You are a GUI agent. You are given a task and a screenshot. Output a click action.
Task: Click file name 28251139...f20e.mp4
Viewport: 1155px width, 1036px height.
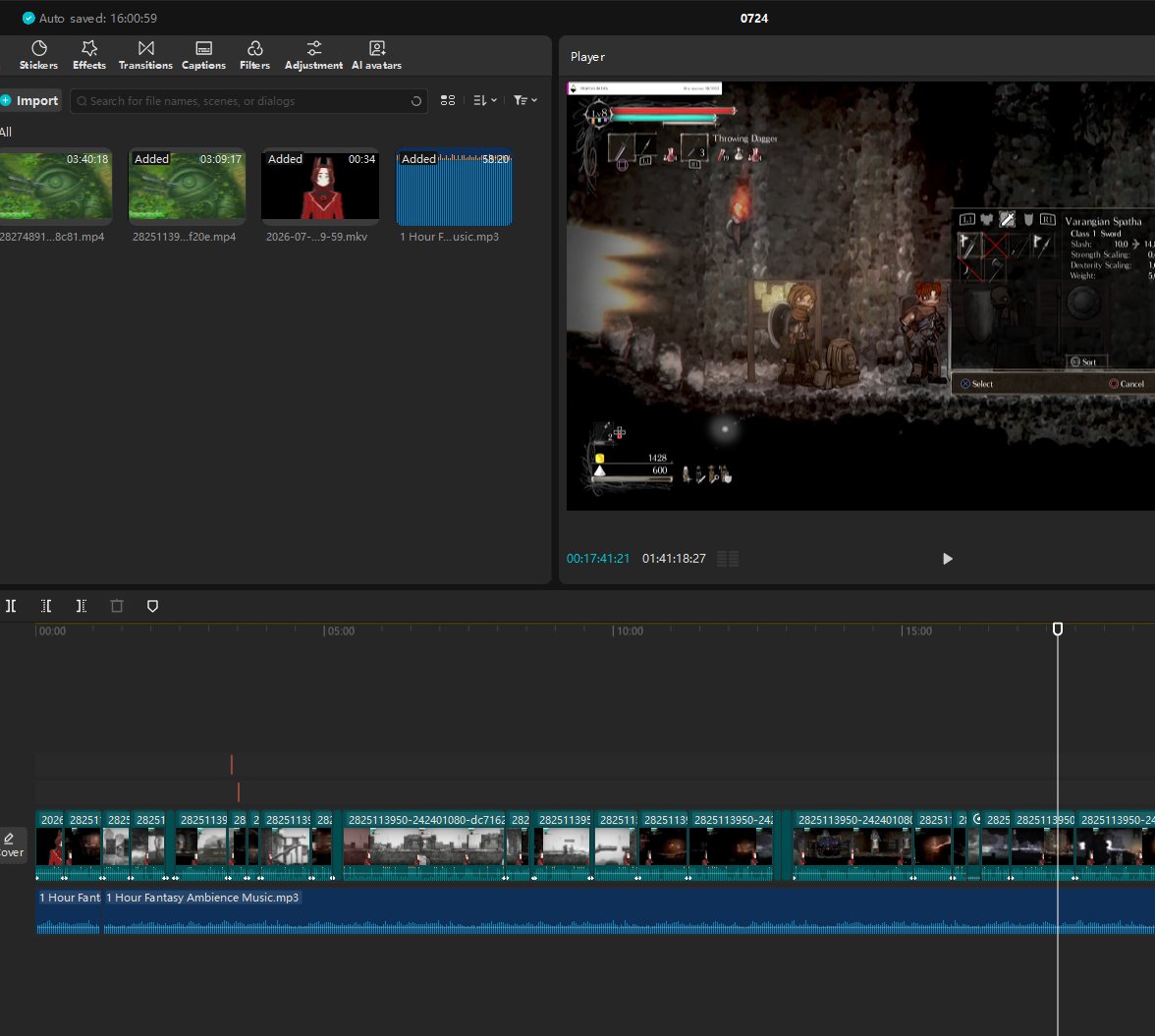tap(185, 237)
